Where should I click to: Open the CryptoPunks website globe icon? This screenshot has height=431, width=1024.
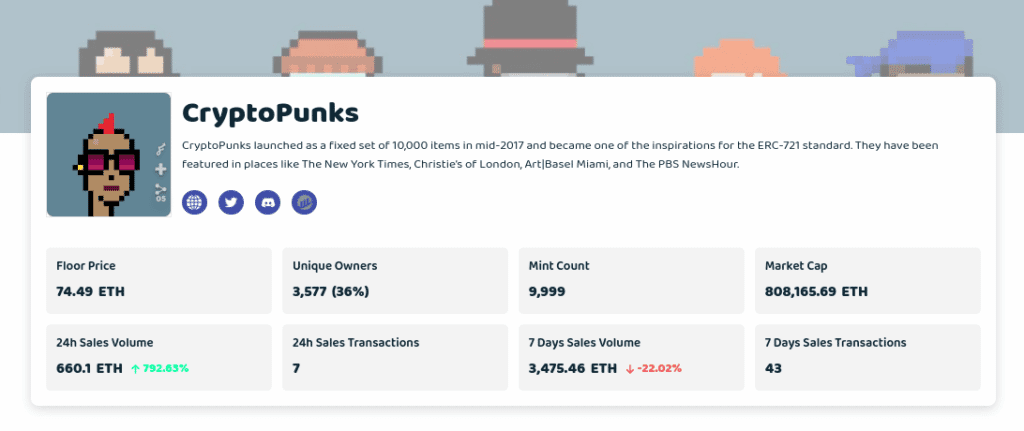point(194,202)
